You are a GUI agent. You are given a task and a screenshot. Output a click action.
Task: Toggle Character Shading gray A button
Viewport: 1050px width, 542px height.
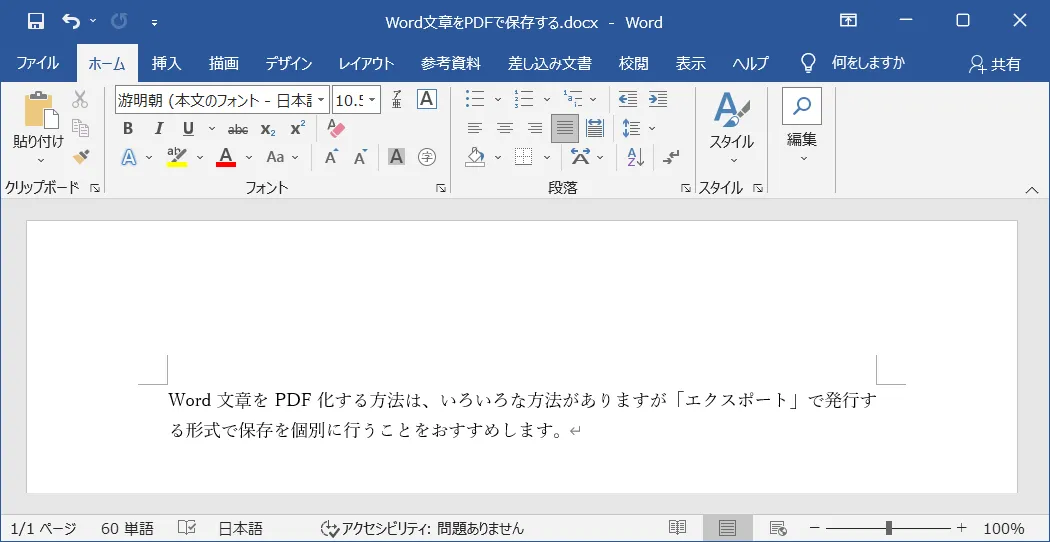pyautogui.click(x=396, y=157)
